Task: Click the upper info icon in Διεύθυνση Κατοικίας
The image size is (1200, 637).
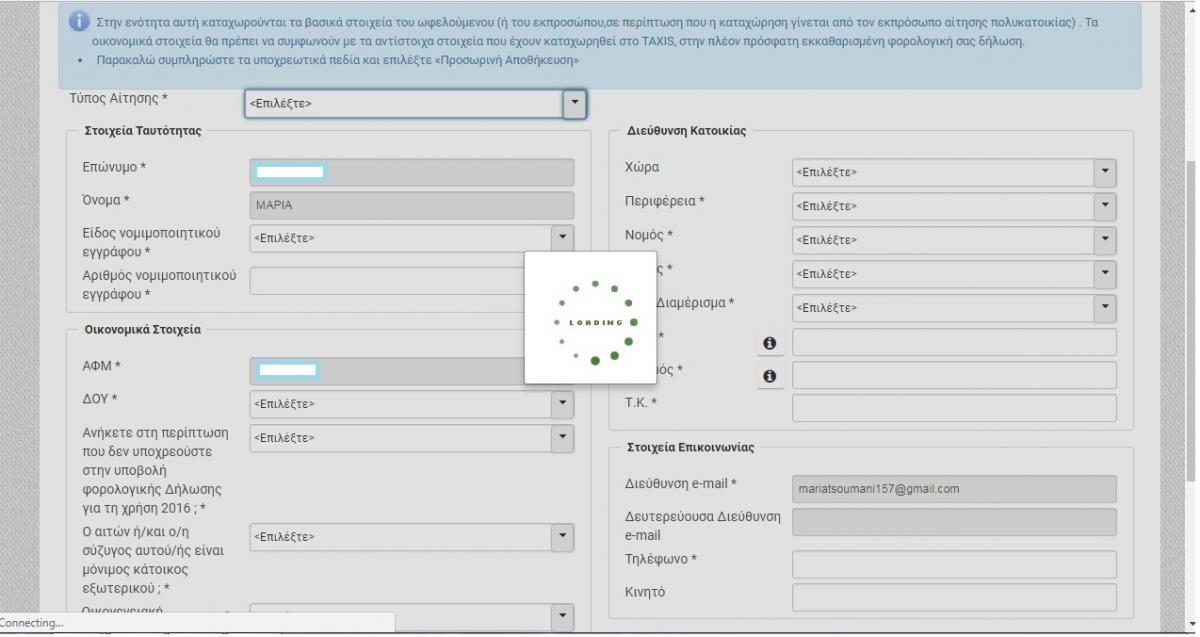Action: [769, 343]
